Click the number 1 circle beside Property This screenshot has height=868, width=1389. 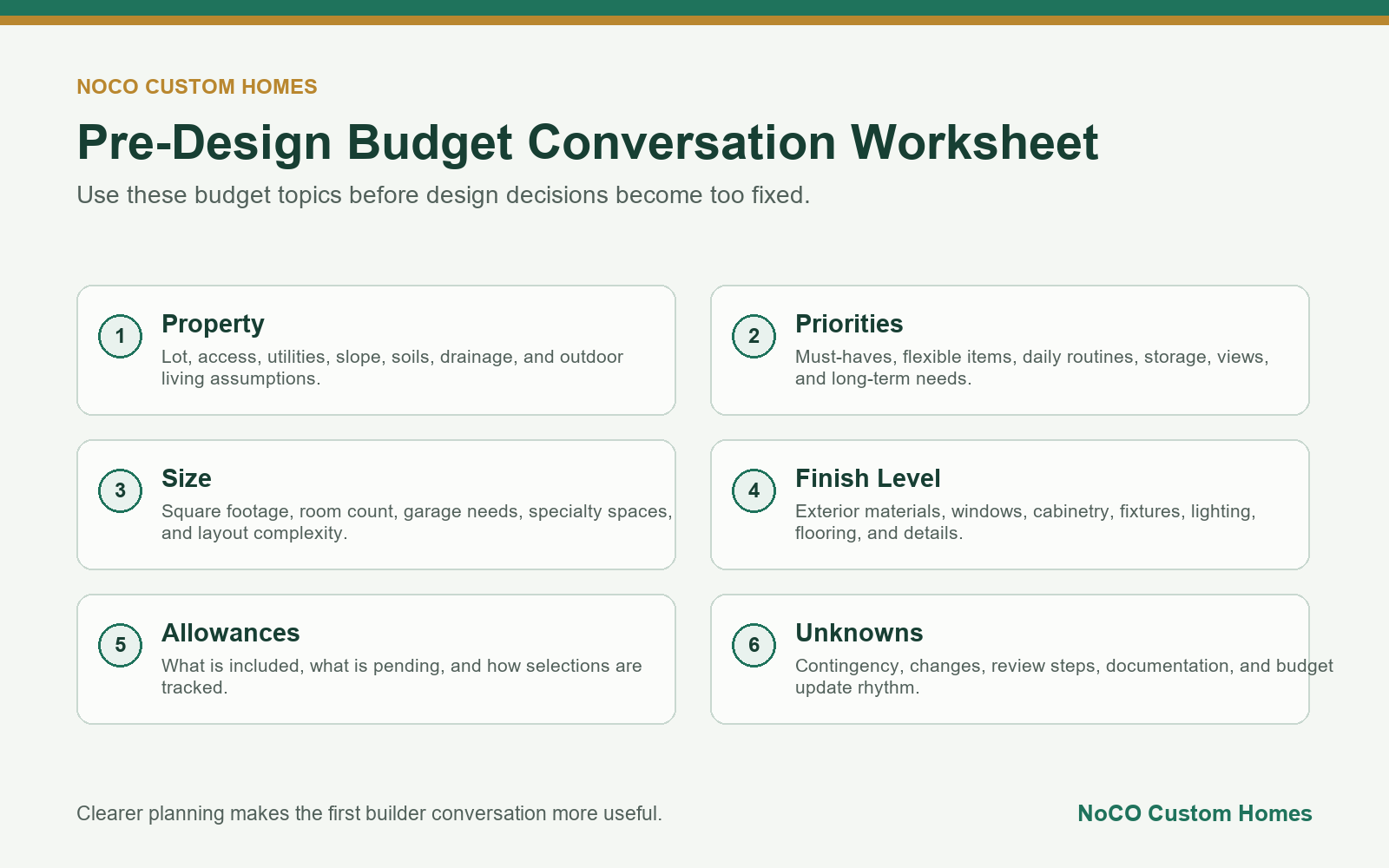tap(120, 336)
